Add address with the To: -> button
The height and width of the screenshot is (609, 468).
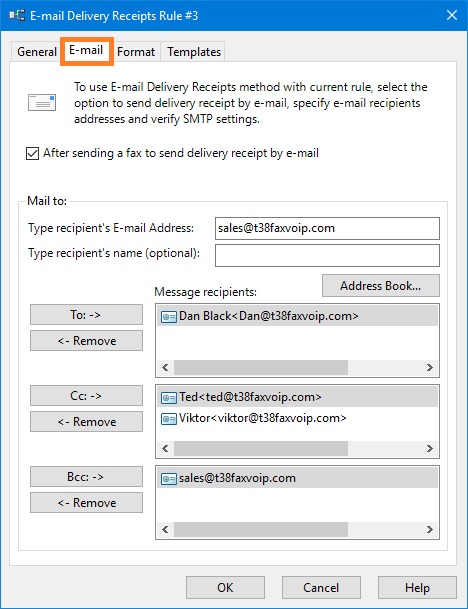86,315
